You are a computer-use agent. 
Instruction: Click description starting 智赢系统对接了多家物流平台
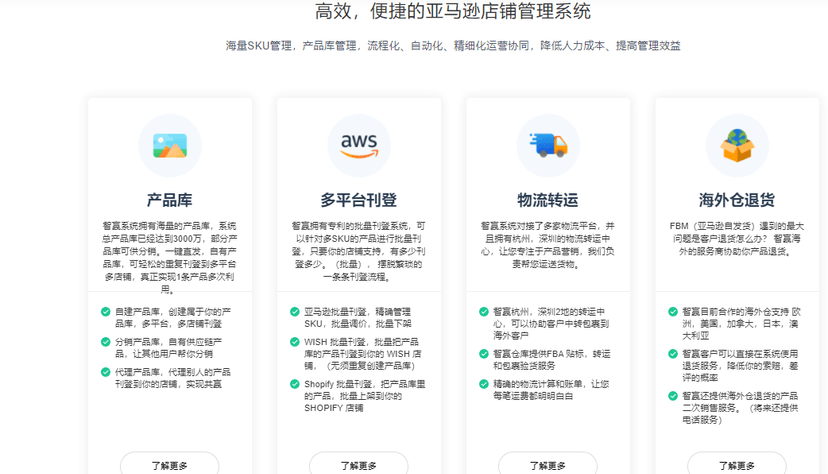[x=548, y=245]
